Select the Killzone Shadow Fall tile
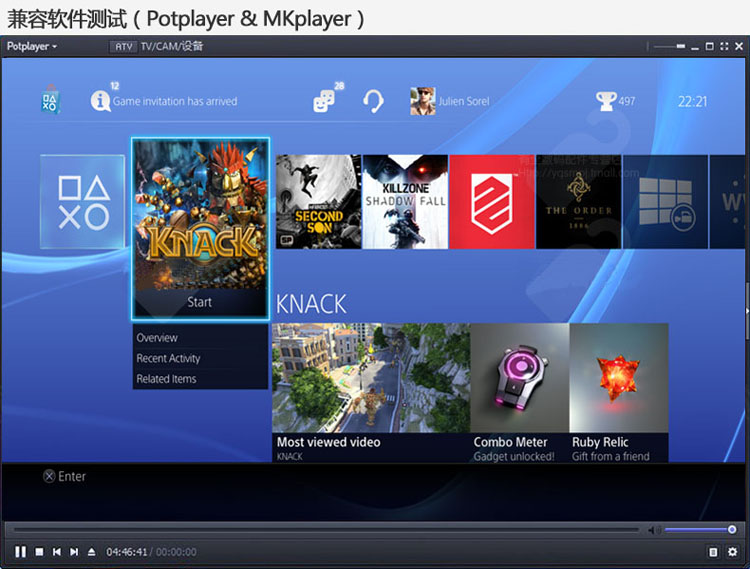 405,201
